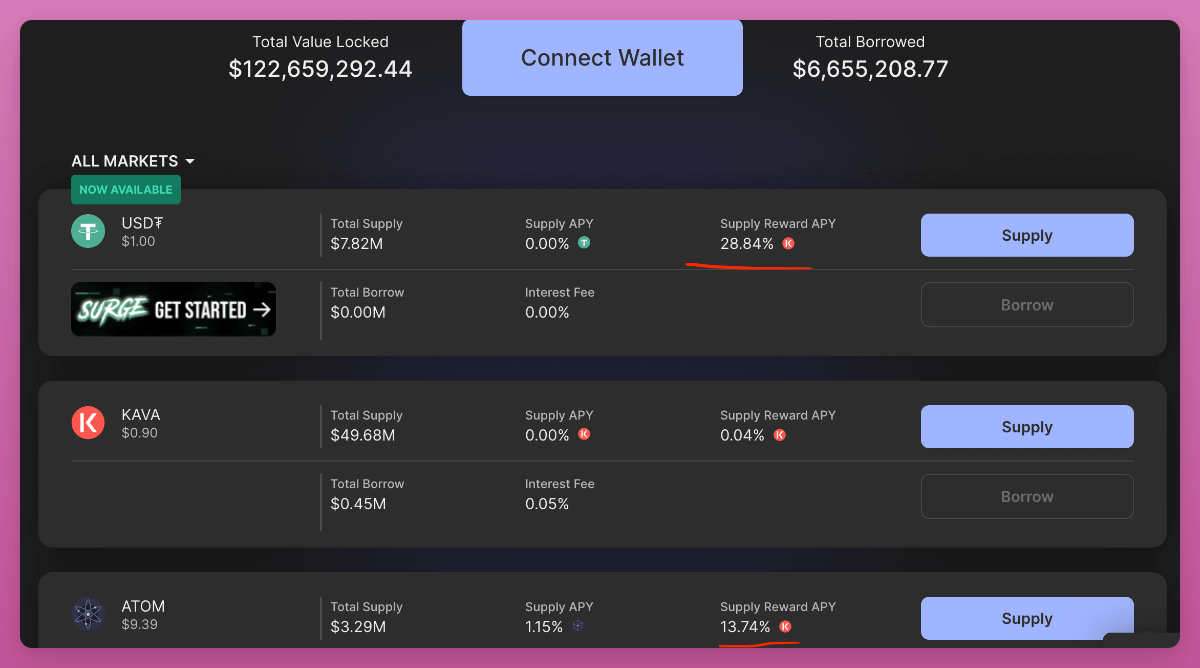The image size is (1200, 668).
Task: Click Kava icon beside 13.74% reward APY
Action: click(x=785, y=627)
